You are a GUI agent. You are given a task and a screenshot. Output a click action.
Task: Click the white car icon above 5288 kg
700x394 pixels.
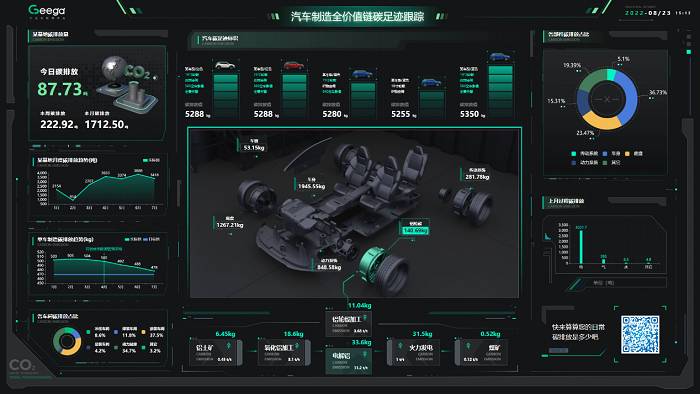click(x=225, y=66)
